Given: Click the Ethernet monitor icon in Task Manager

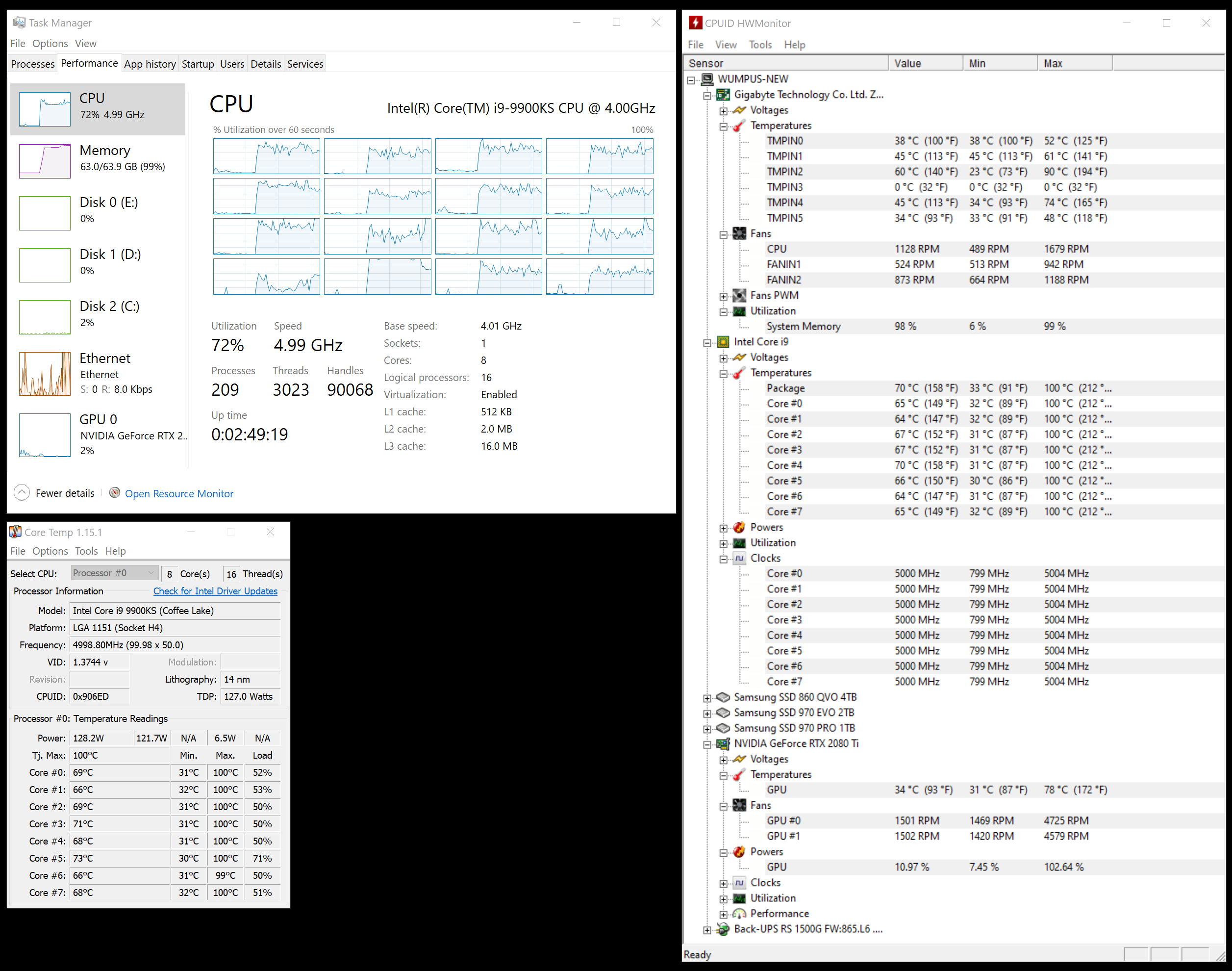Looking at the screenshot, I should [x=46, y=374].
